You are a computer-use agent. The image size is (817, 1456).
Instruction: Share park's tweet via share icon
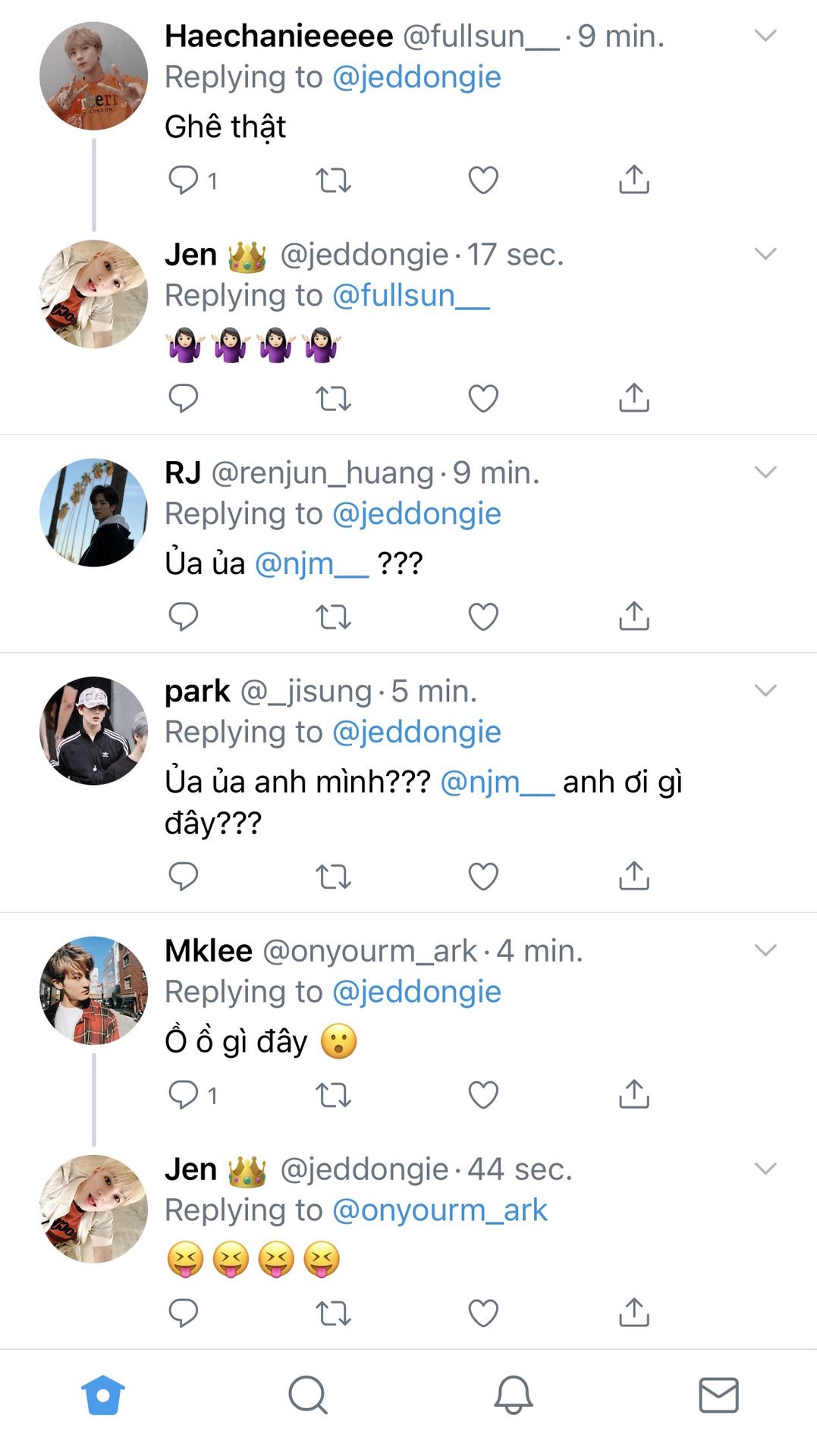click(634, 876)
